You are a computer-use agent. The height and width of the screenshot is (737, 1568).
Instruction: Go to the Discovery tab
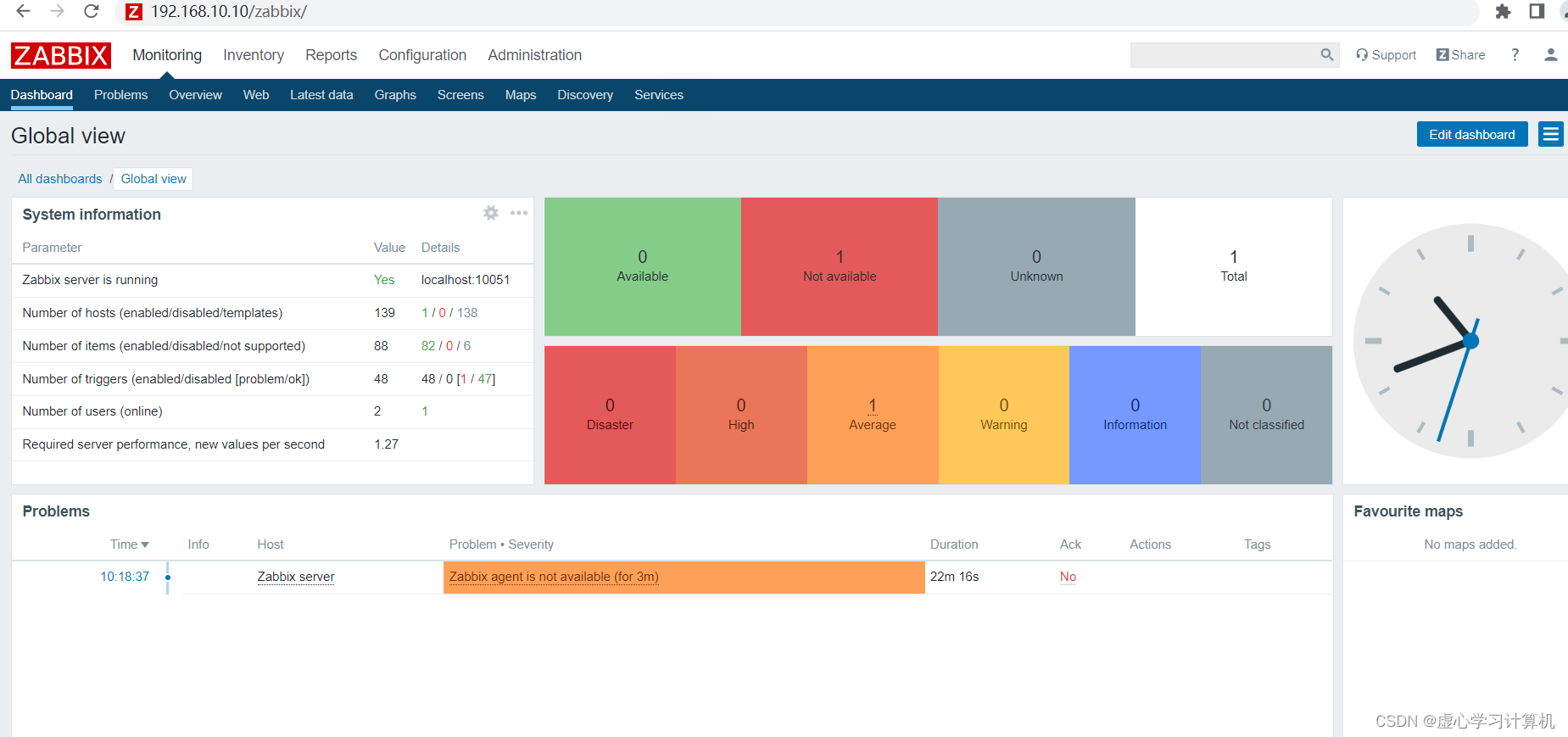click(x=585, y=95)
